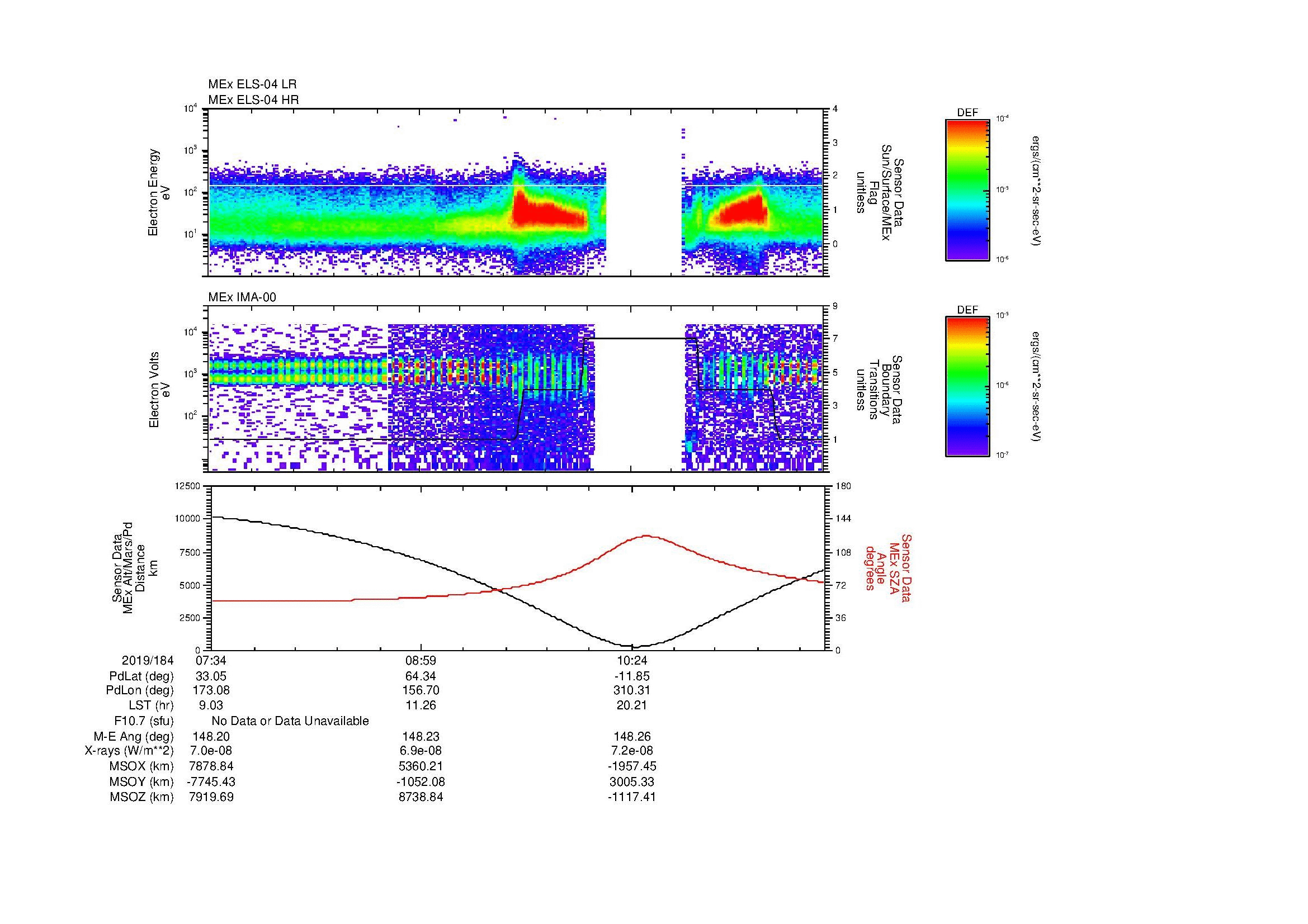Click PdLat value 33.05
Viewport: 1308px width, 924px height.
click(x=211, y=676)
